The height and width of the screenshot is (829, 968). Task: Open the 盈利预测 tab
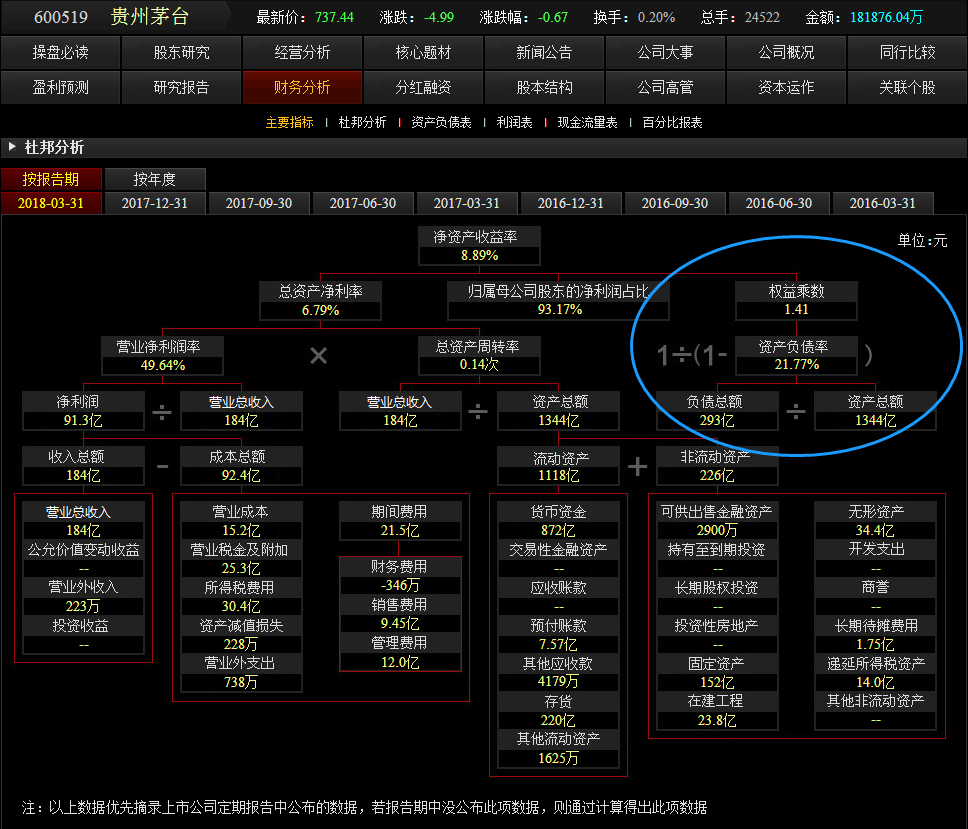[60, 88]
